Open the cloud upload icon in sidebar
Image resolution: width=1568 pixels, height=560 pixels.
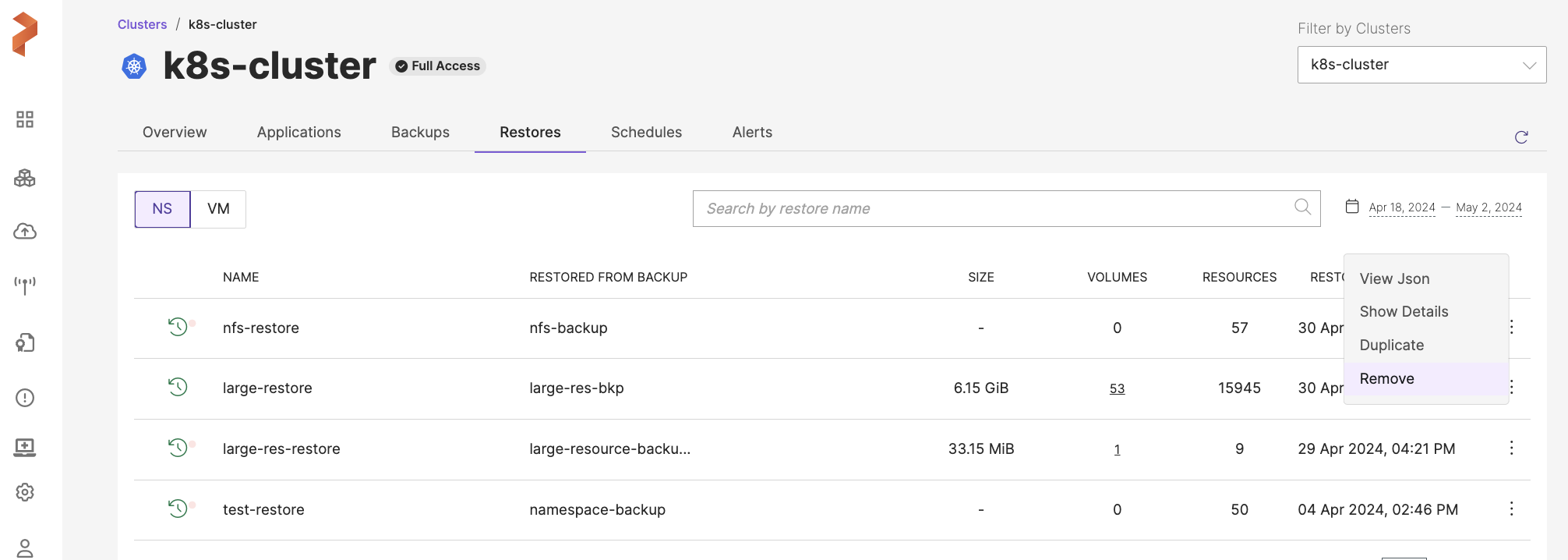point(25,232)
